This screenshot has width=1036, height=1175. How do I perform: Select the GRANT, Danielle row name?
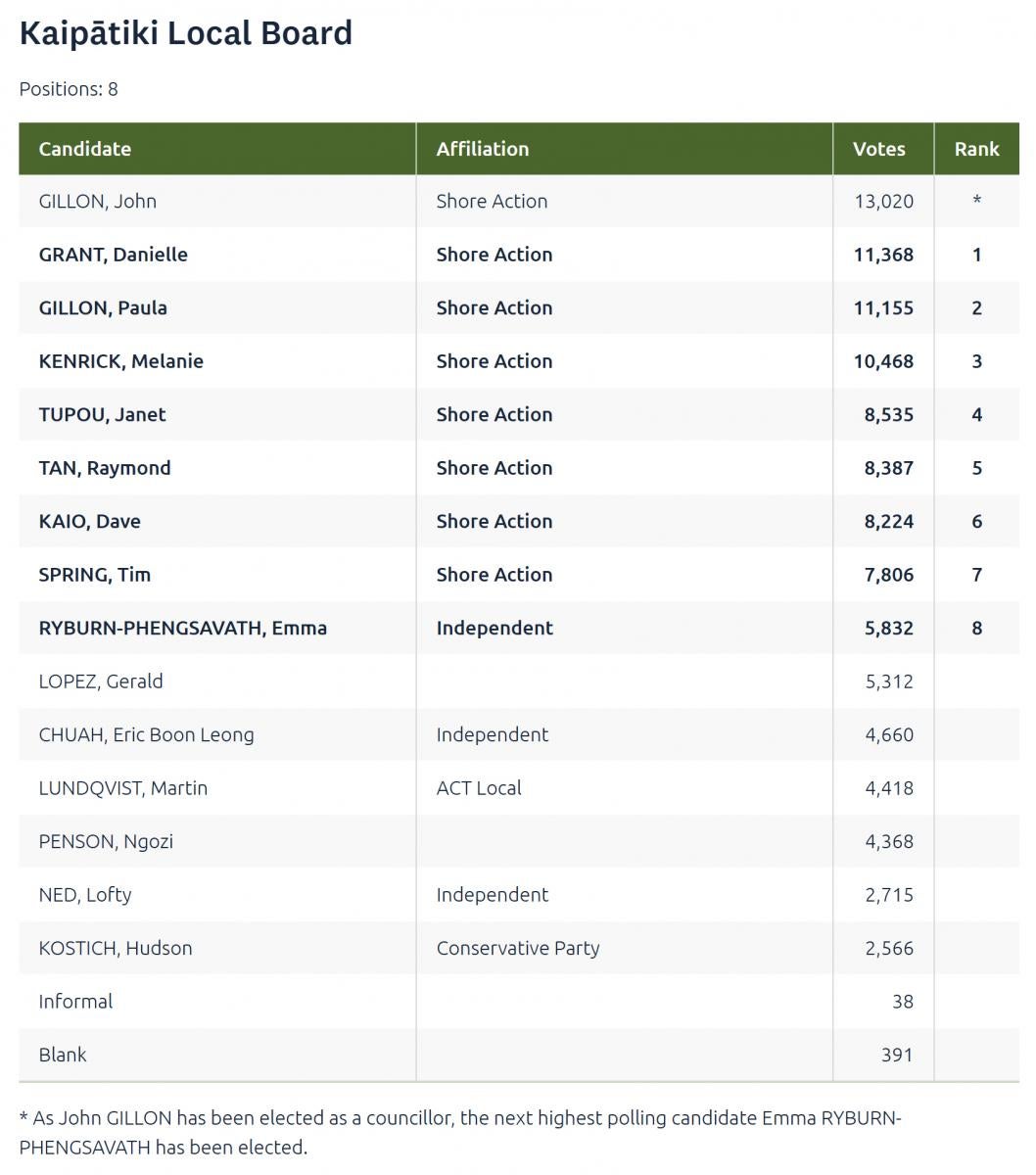point(113,255)
